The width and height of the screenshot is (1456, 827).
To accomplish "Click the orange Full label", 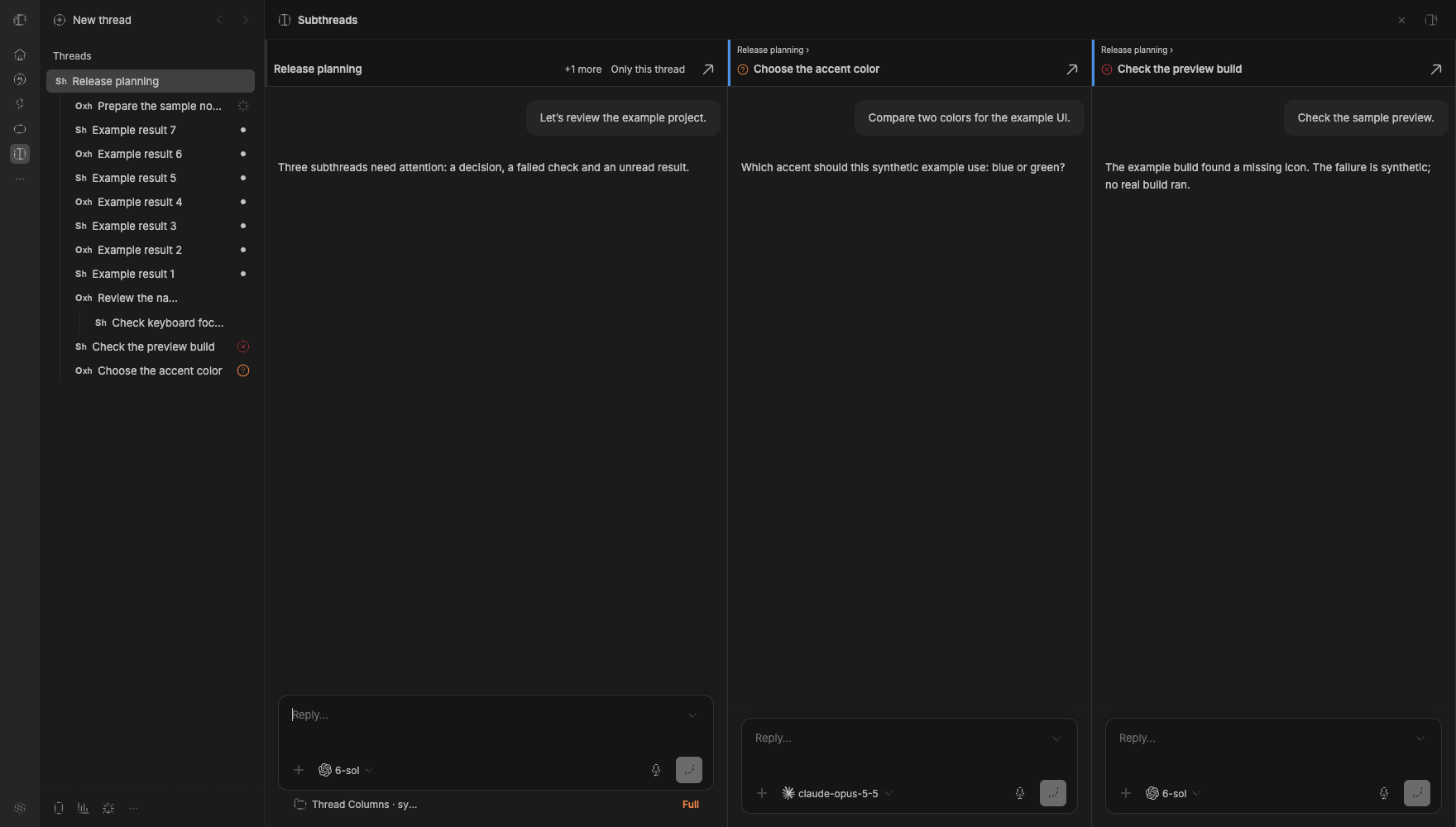I will click(x=691, y=805).
